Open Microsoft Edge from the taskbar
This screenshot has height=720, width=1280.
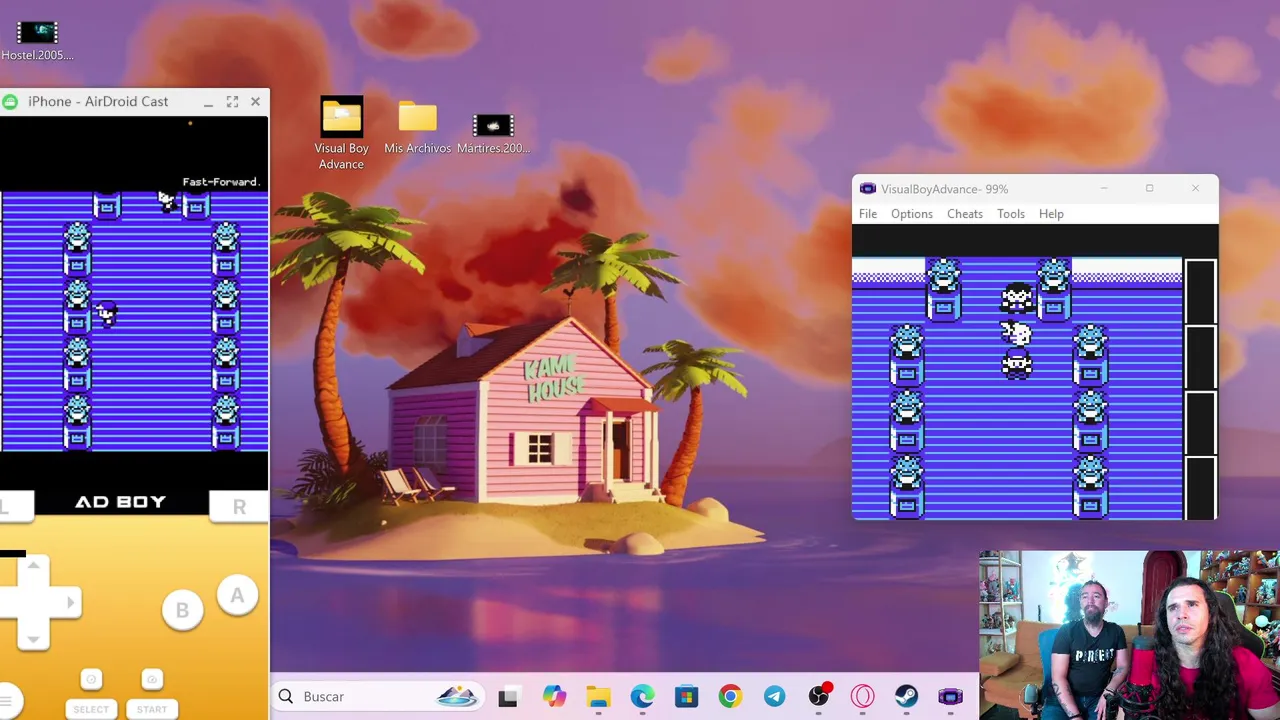642,697
